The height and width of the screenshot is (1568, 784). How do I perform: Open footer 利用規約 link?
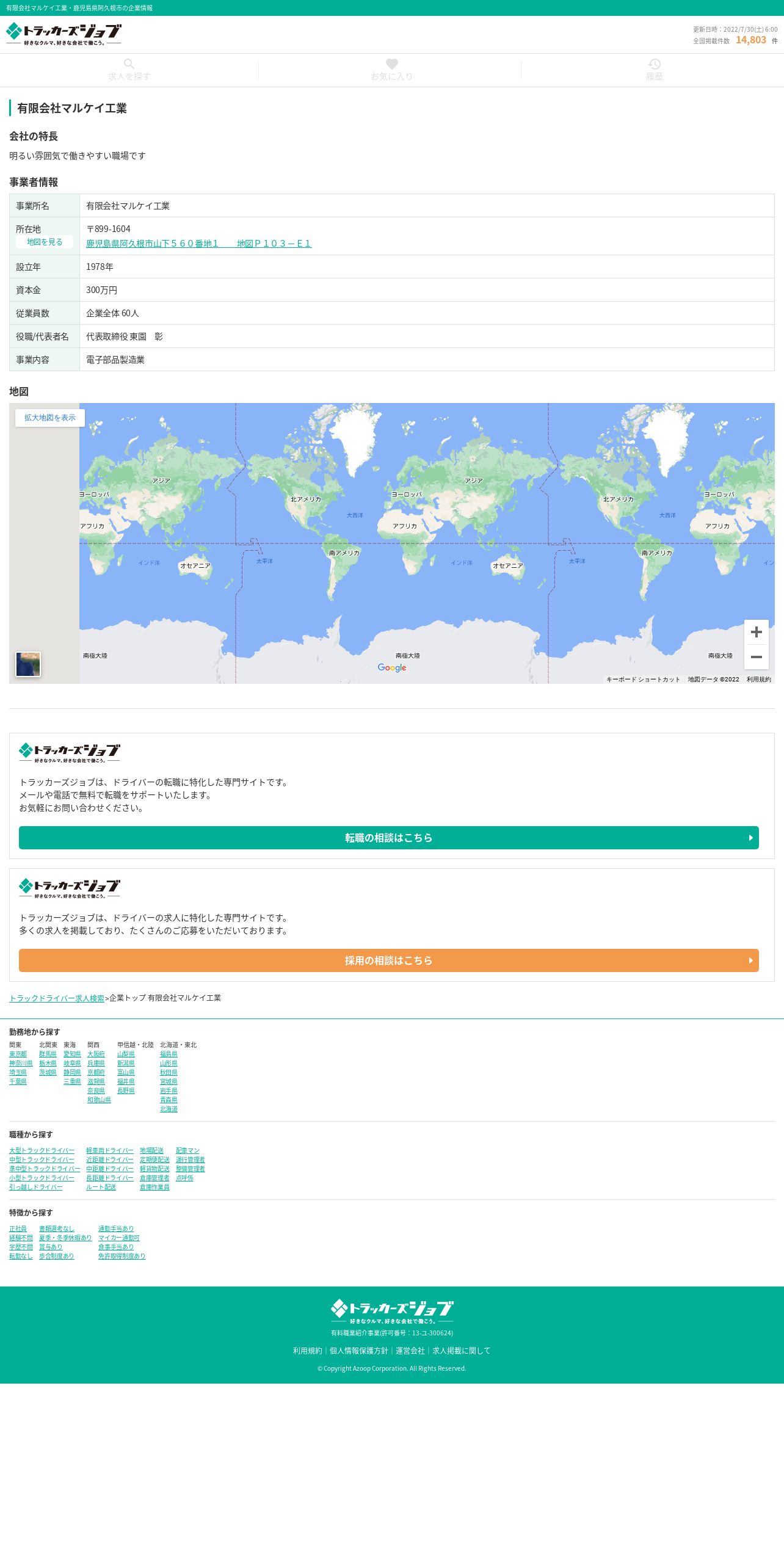(x=307, y=1351)
